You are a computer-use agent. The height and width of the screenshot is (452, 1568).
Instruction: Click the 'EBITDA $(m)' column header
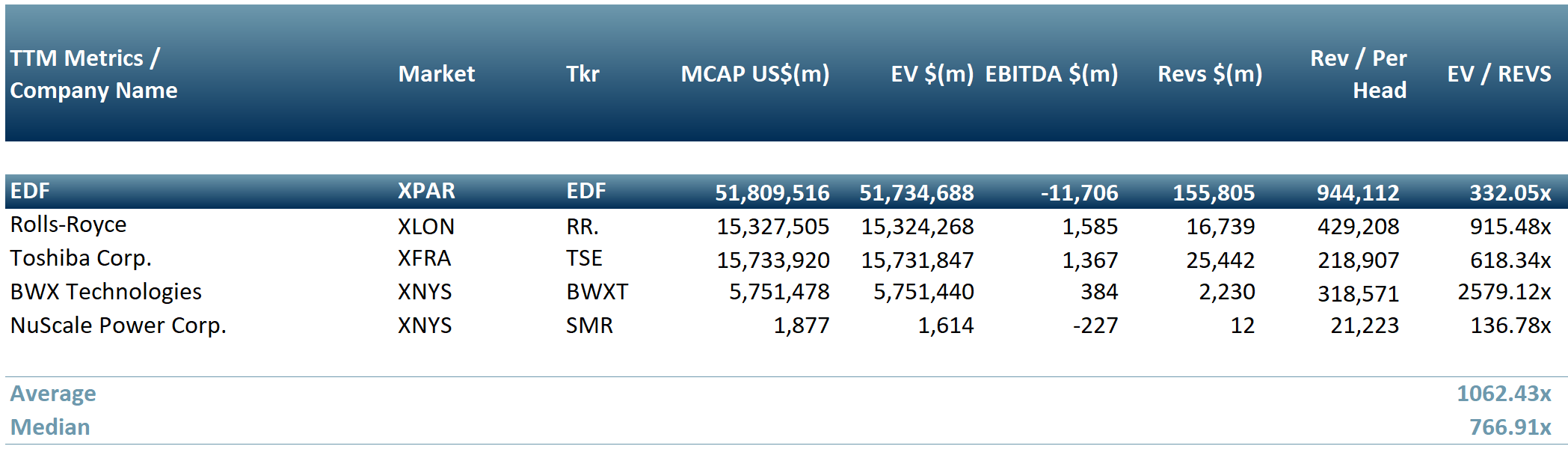pyautogui.click(x=1051, y=74)
